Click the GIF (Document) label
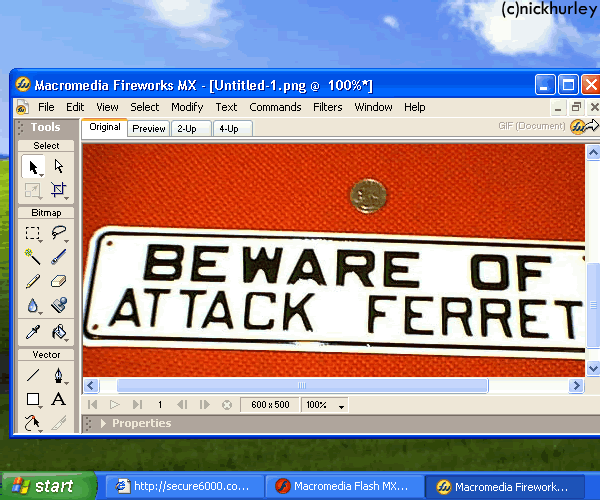600x500 pixels. (531, 126)
